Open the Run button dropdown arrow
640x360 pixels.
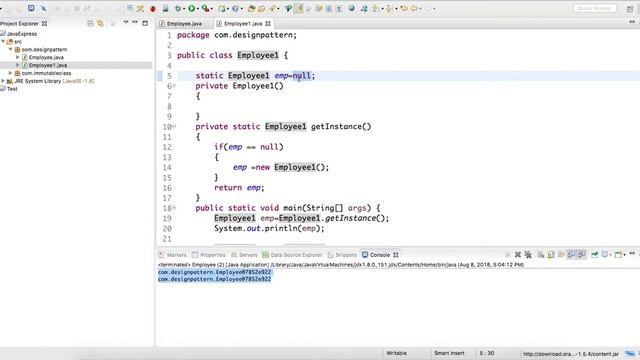(x=198, y=9)
